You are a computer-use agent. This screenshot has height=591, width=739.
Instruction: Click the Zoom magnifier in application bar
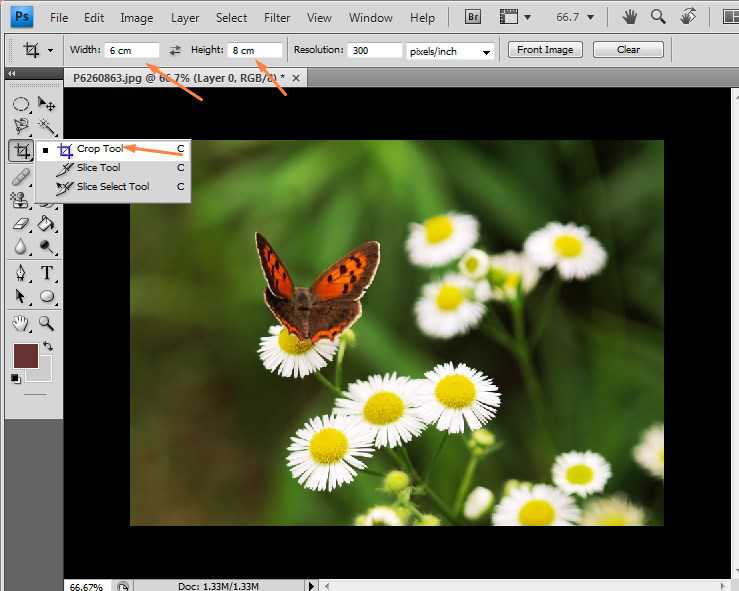click(x=658, y=17)
